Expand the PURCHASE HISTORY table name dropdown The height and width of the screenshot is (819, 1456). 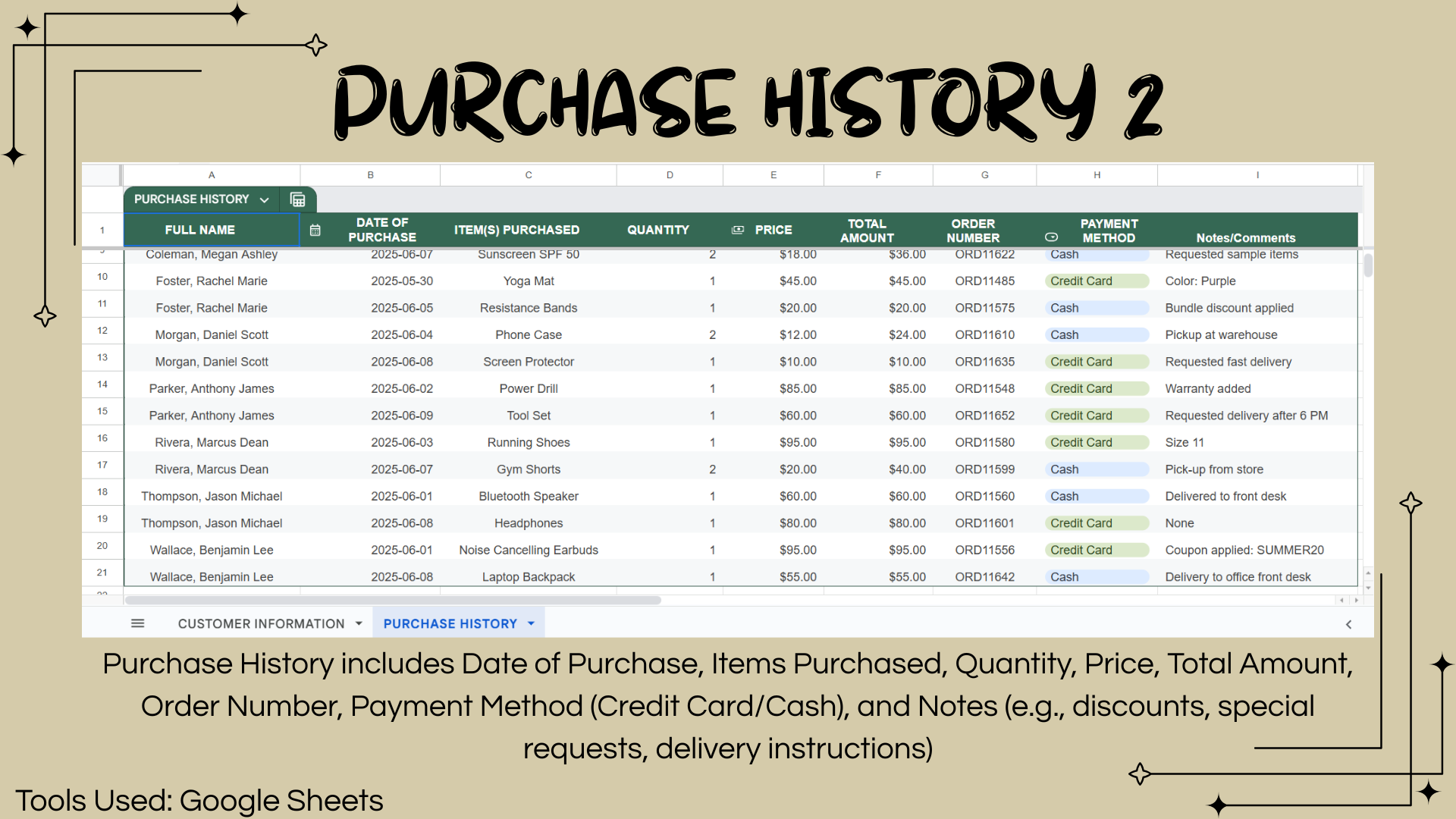coord(265,199)
